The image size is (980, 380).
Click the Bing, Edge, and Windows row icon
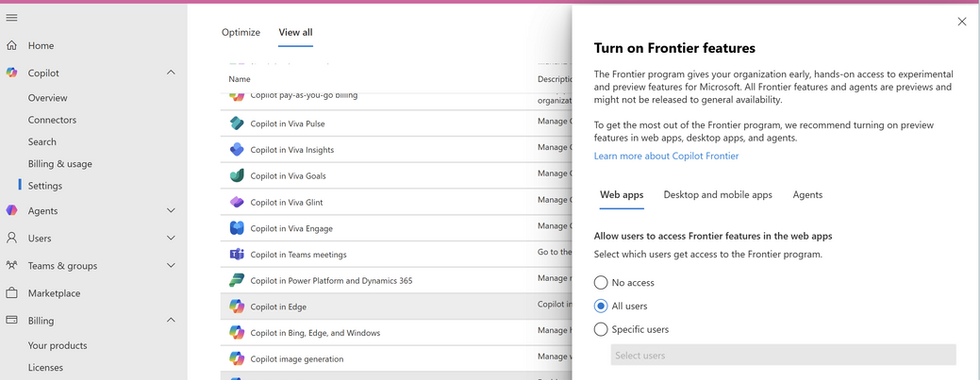coord(236,332)
